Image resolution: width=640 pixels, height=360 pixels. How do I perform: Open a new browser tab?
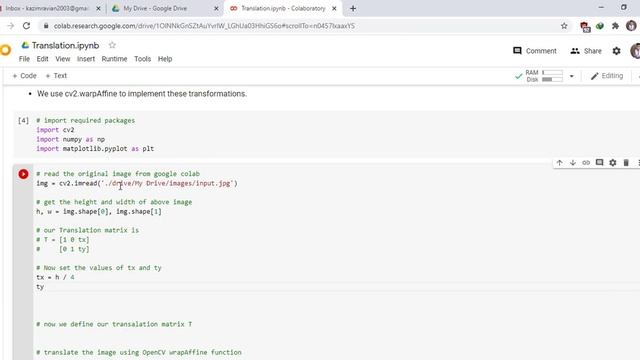coord(353,8)
